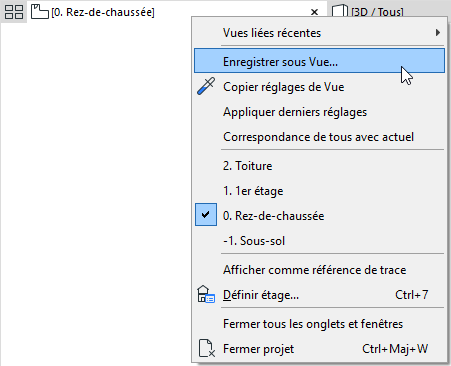Close the Rez-de-chaussée tab with the X
Image resolution: width=451 pixels, height=366 pixels.
(314, 12)
